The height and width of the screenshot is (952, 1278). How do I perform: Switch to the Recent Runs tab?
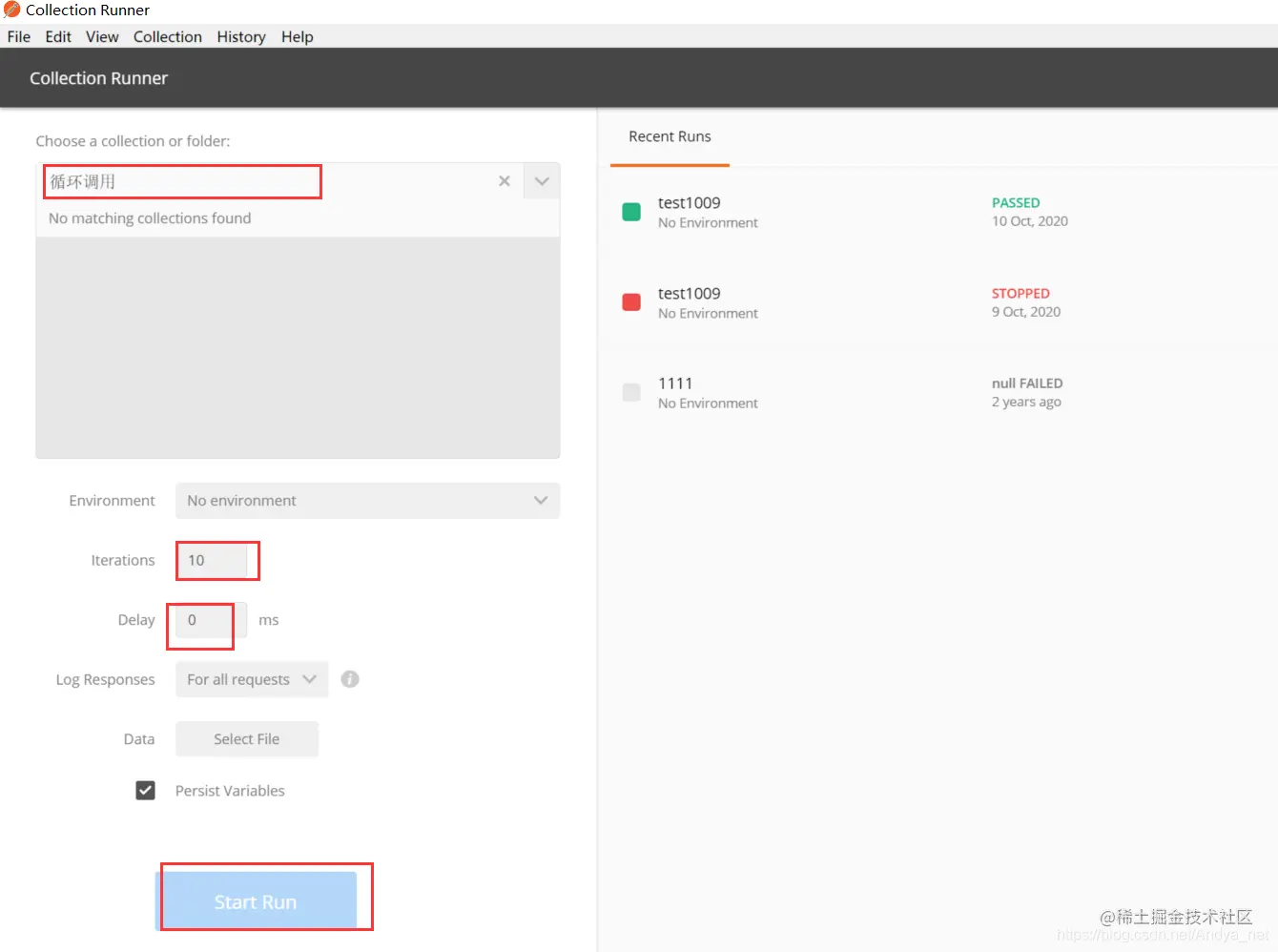pyautogui.click(x=670, y=136)
